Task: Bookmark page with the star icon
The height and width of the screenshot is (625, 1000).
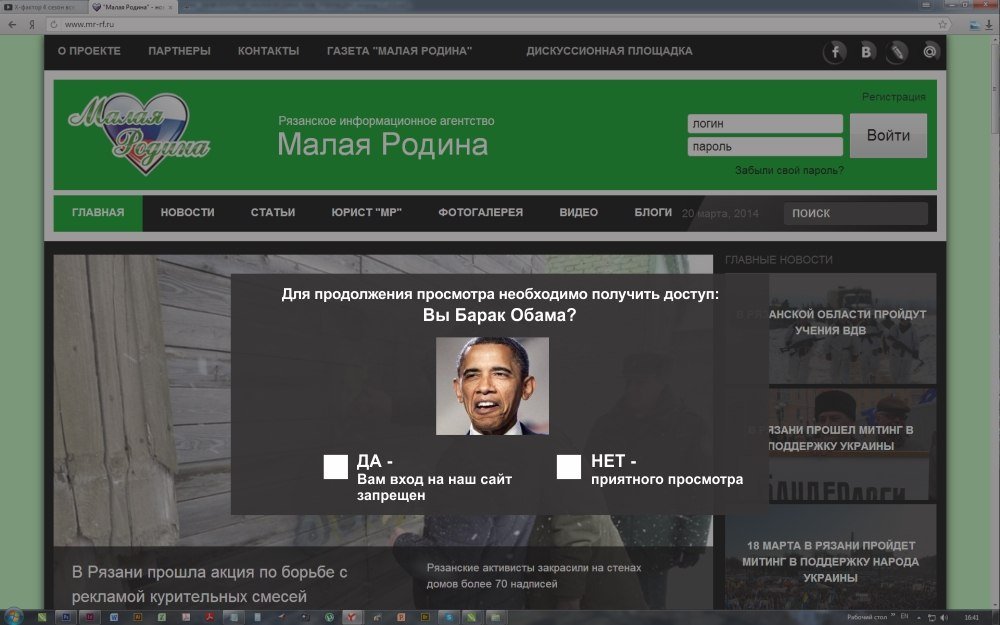Action: [942, 24]
